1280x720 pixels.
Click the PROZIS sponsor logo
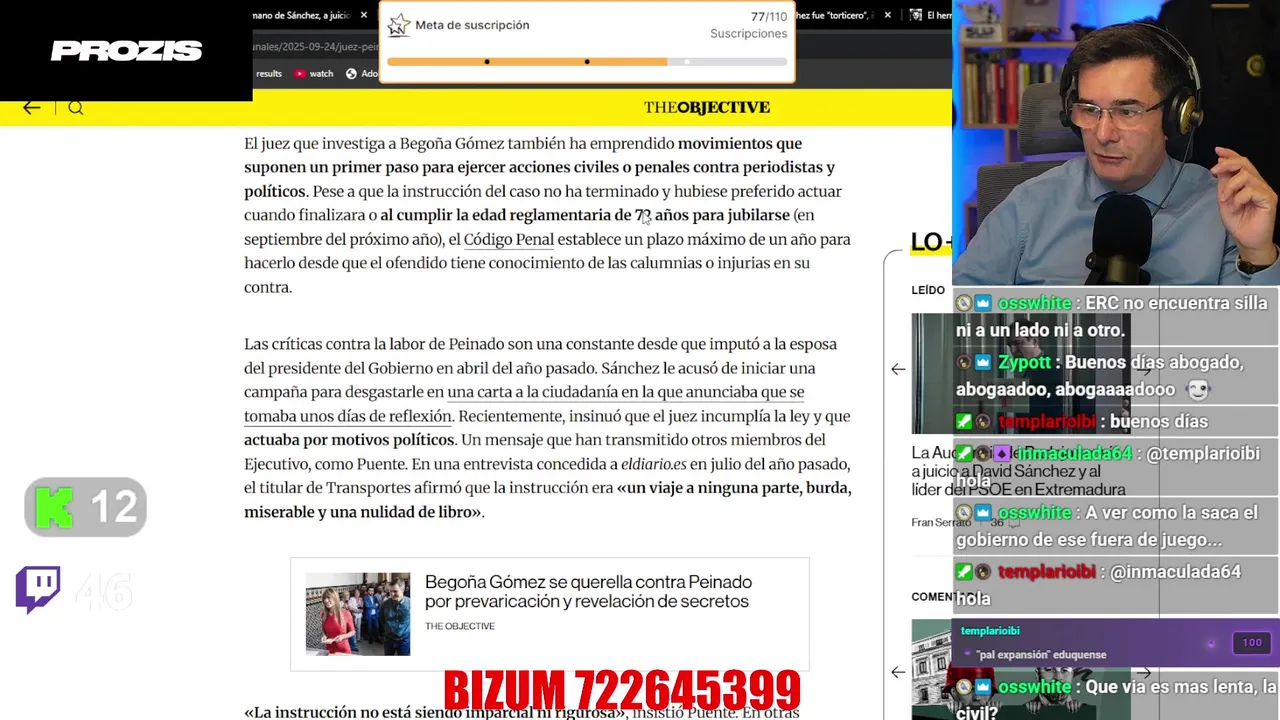[126, 51]
